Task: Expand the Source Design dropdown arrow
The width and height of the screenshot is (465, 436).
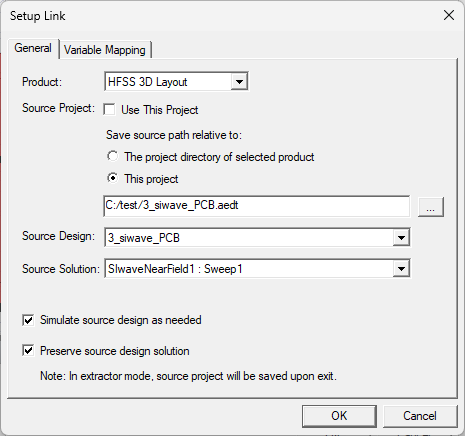Action: click(401, 238)
